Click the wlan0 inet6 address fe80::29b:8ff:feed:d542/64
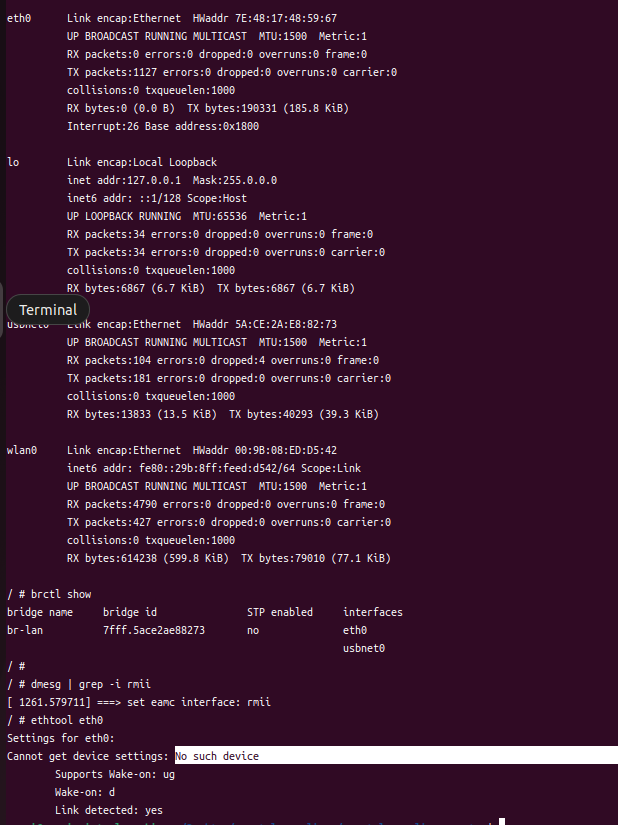 [x=228, y=468]
